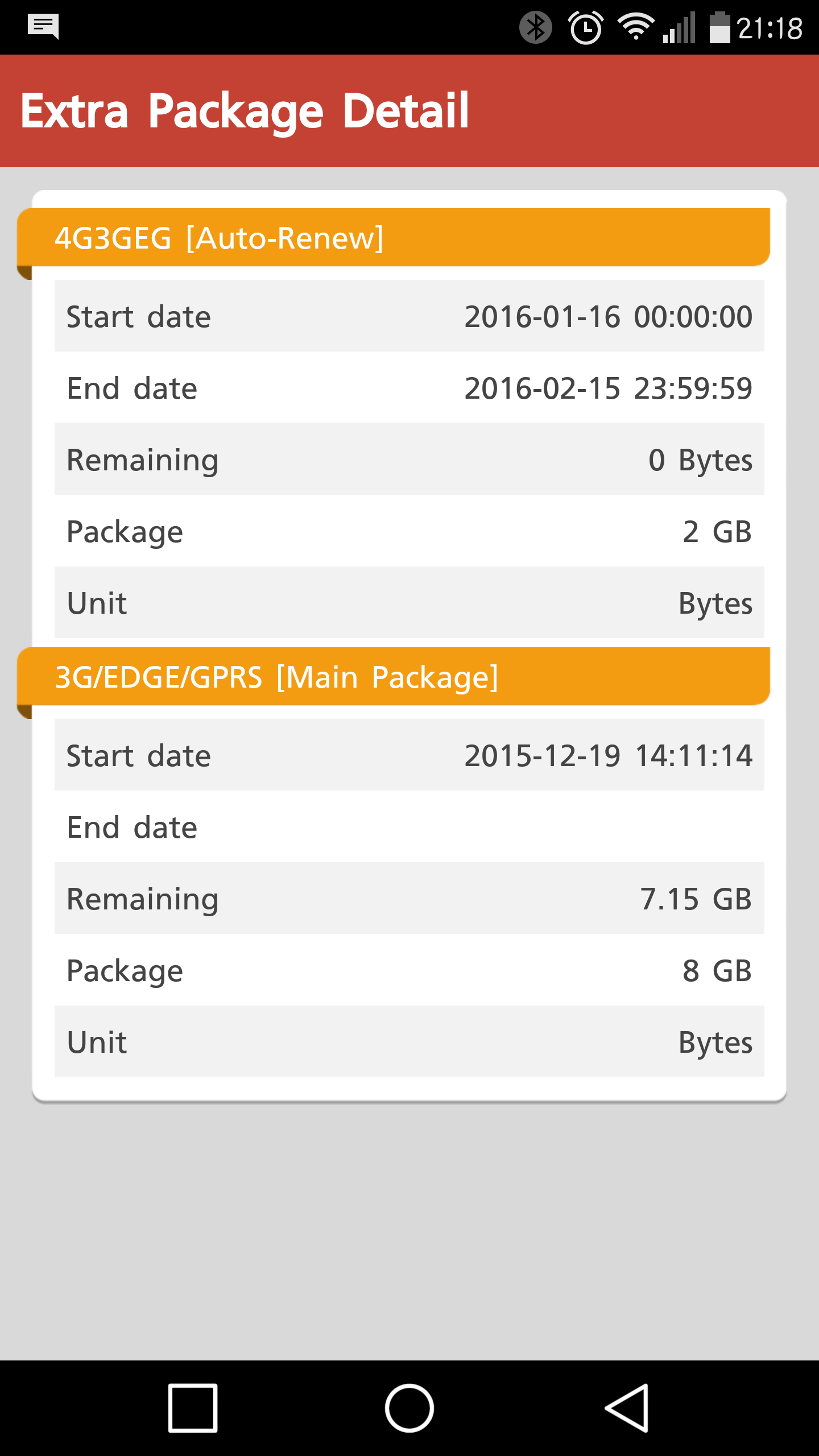
Task: Tap the Wi-Fi signal status icon
Action: [x=635, y=27]
